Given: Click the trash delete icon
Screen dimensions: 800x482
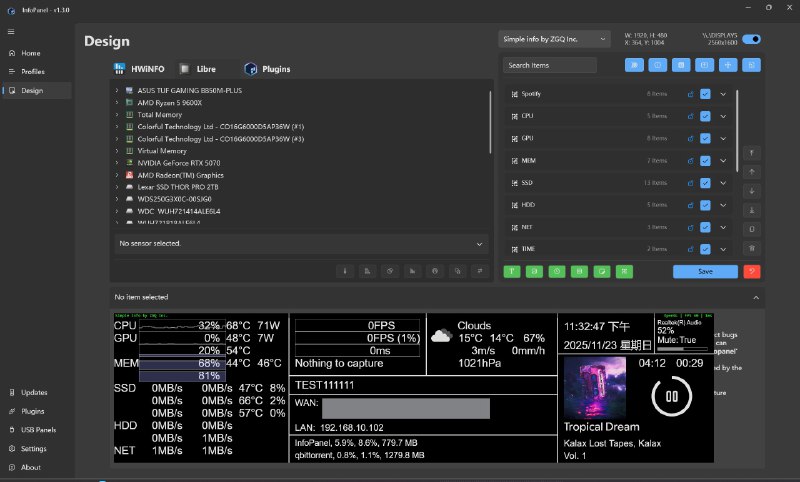Looking at the screenshot, I should 752,248.
